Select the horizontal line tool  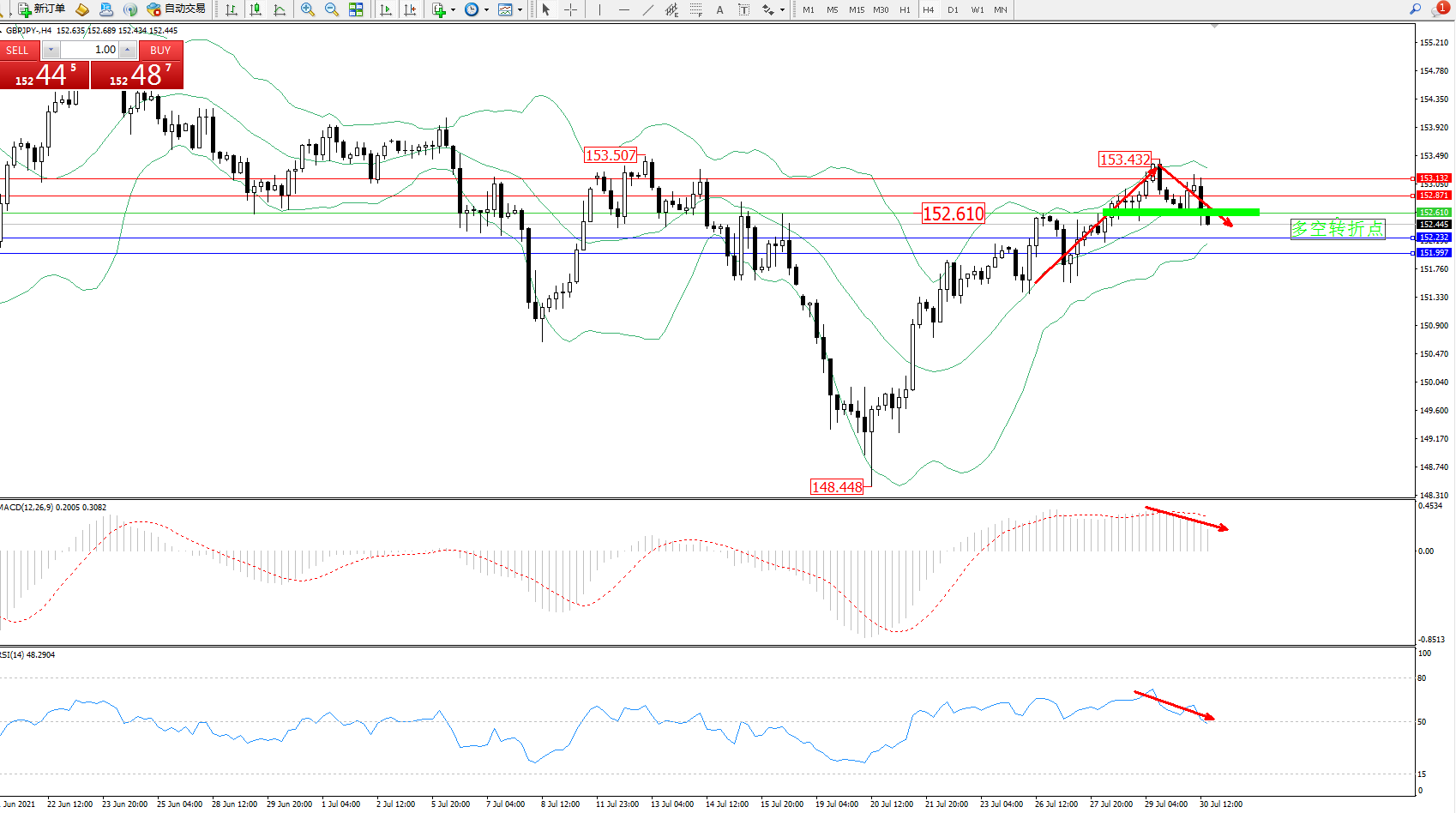click(623, 9)
